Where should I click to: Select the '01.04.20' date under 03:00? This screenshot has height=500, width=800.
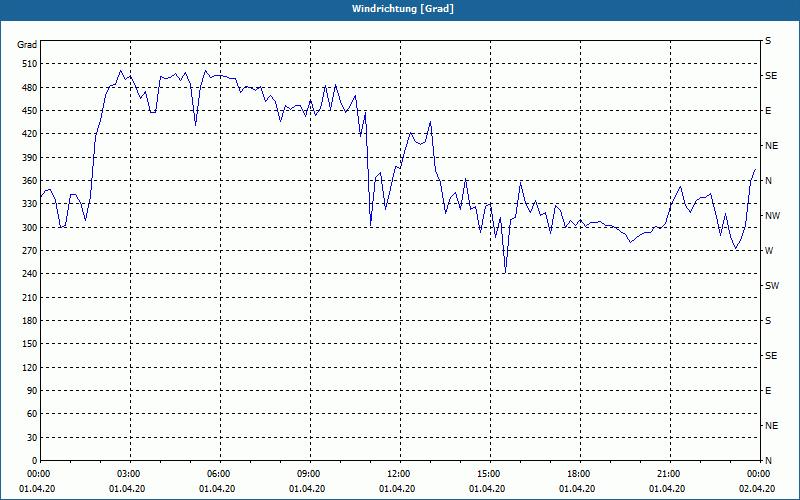[127, 489]
